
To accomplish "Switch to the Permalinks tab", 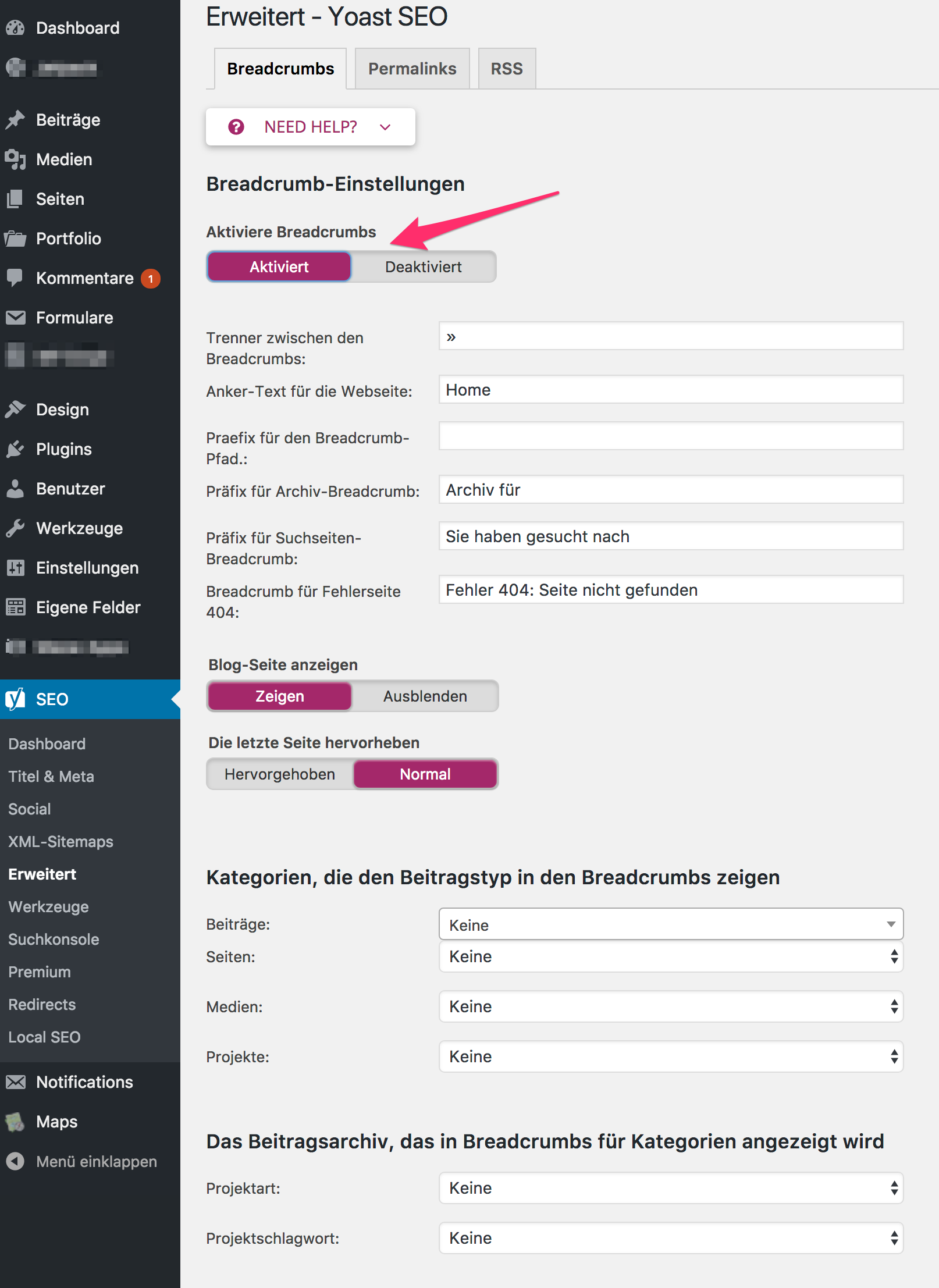I will [412, 69].
